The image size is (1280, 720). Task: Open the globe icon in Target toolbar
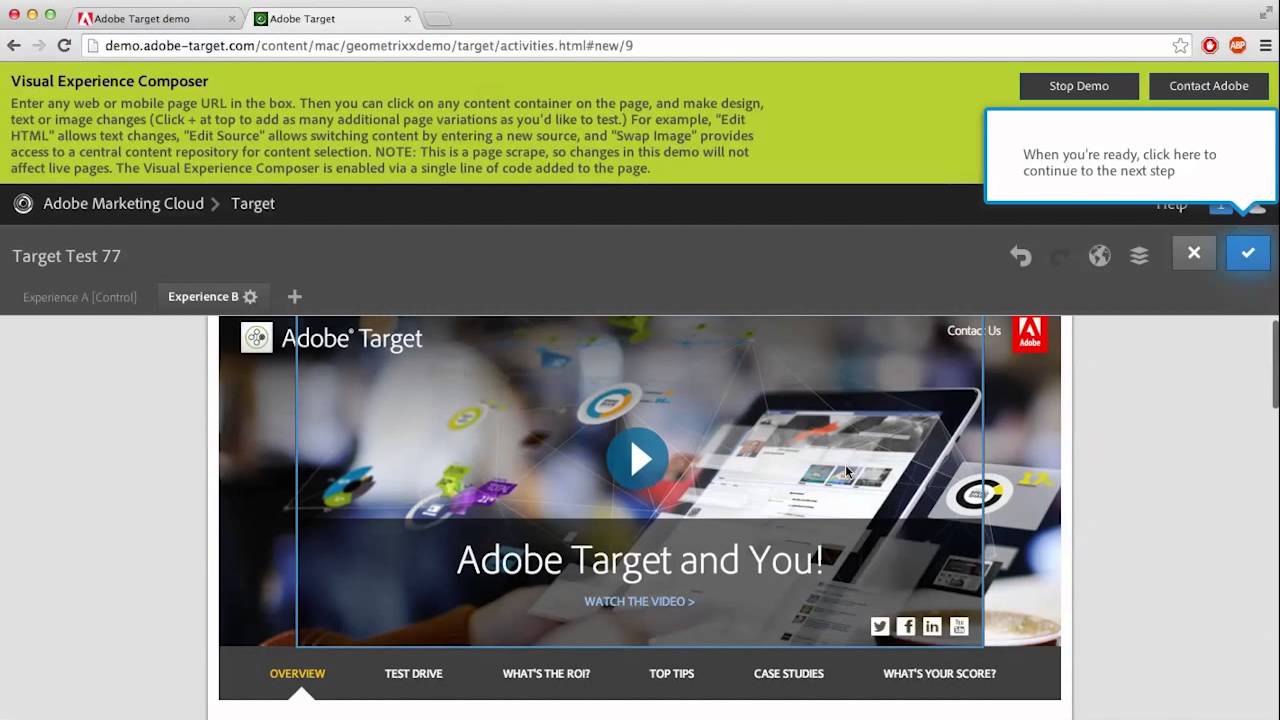click(1100, 256)
